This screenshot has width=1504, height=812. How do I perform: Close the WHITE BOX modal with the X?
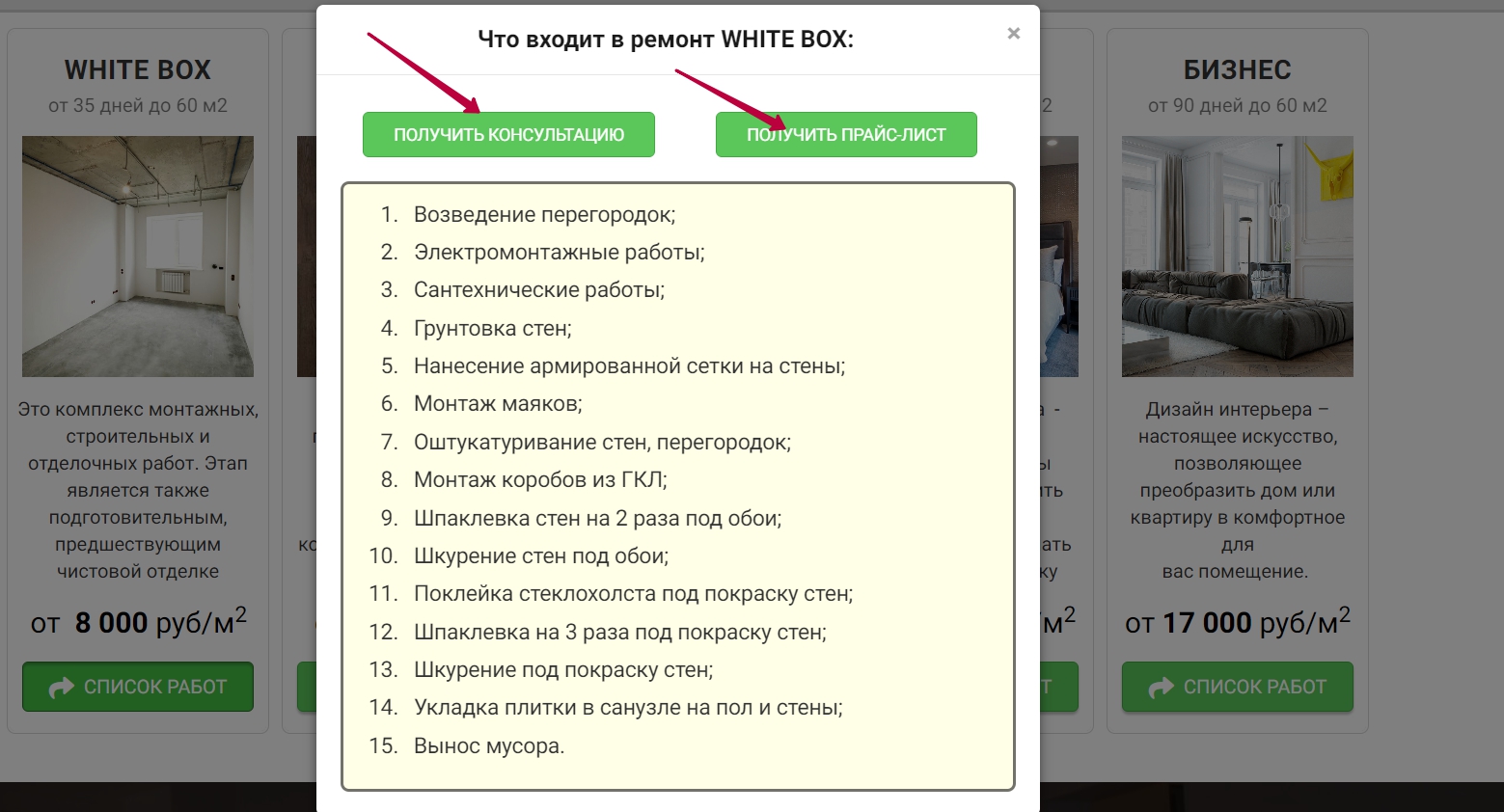coord(1013,34)
